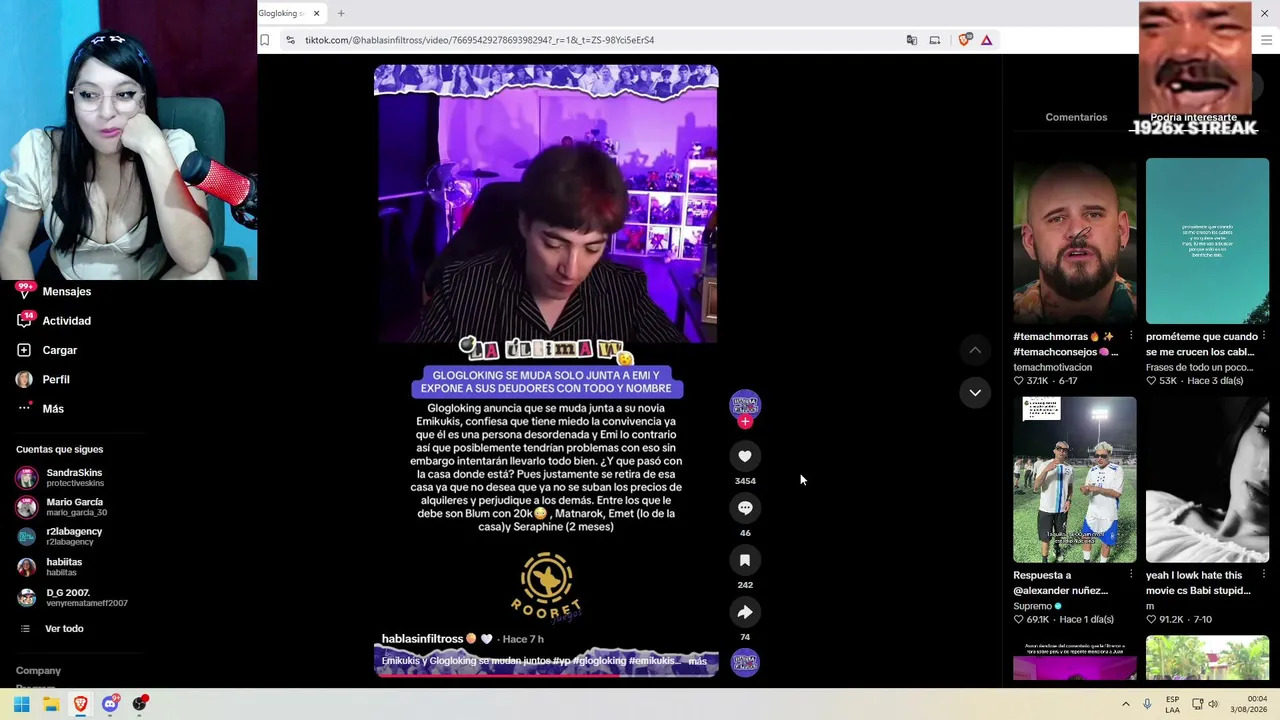Open the taskbar clock and calendar
This screenshot has height=720, width=1280.
coord(1248,704)
